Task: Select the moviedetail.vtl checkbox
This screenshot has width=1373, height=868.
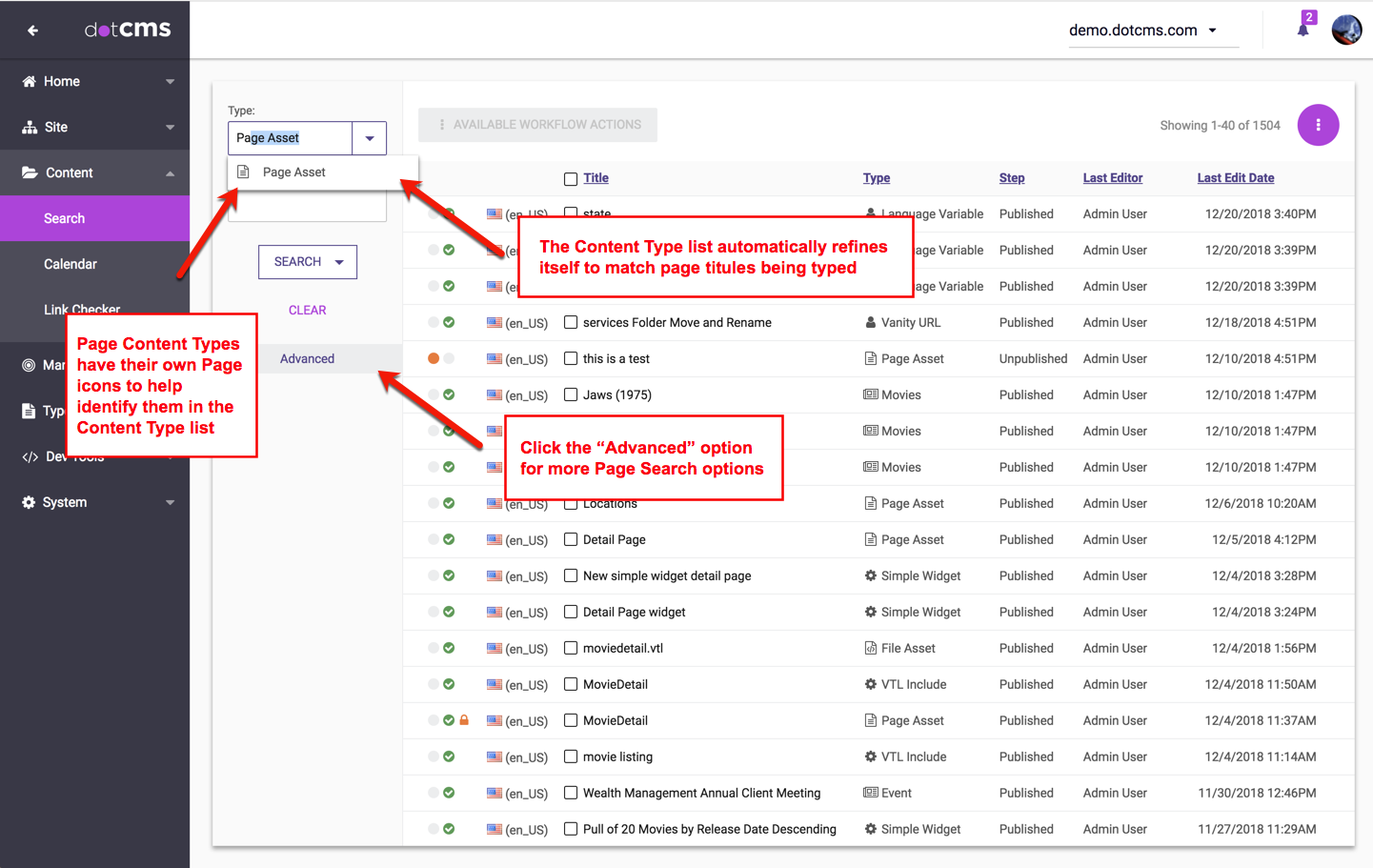Action: point(571,648)
